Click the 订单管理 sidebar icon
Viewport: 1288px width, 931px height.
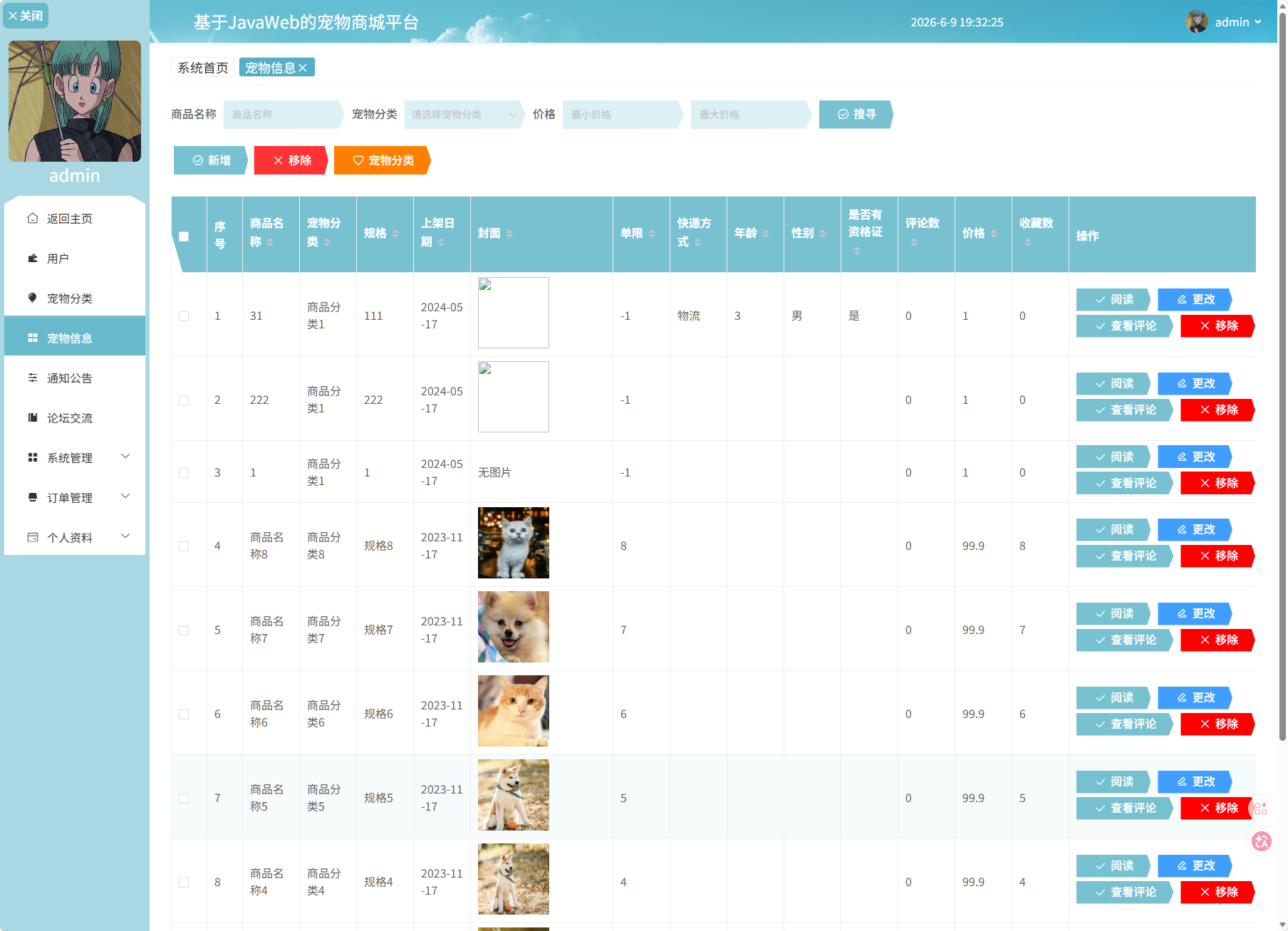point(33,497)
